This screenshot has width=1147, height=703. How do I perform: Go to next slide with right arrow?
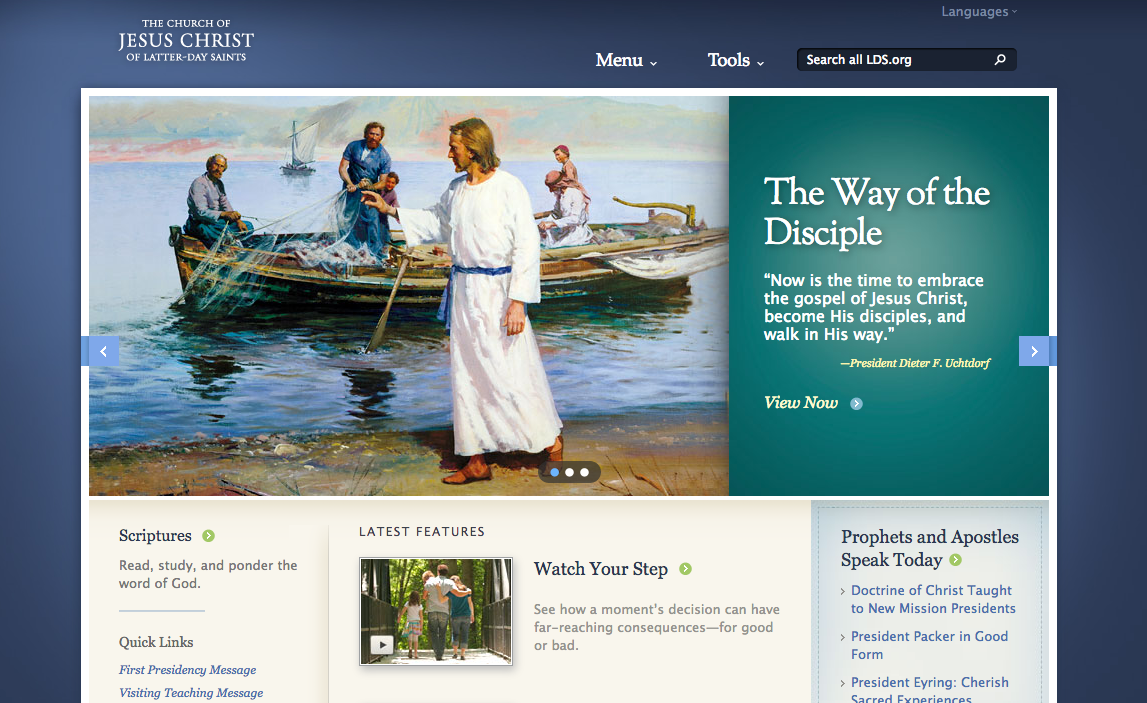[x=1034, y=351]
